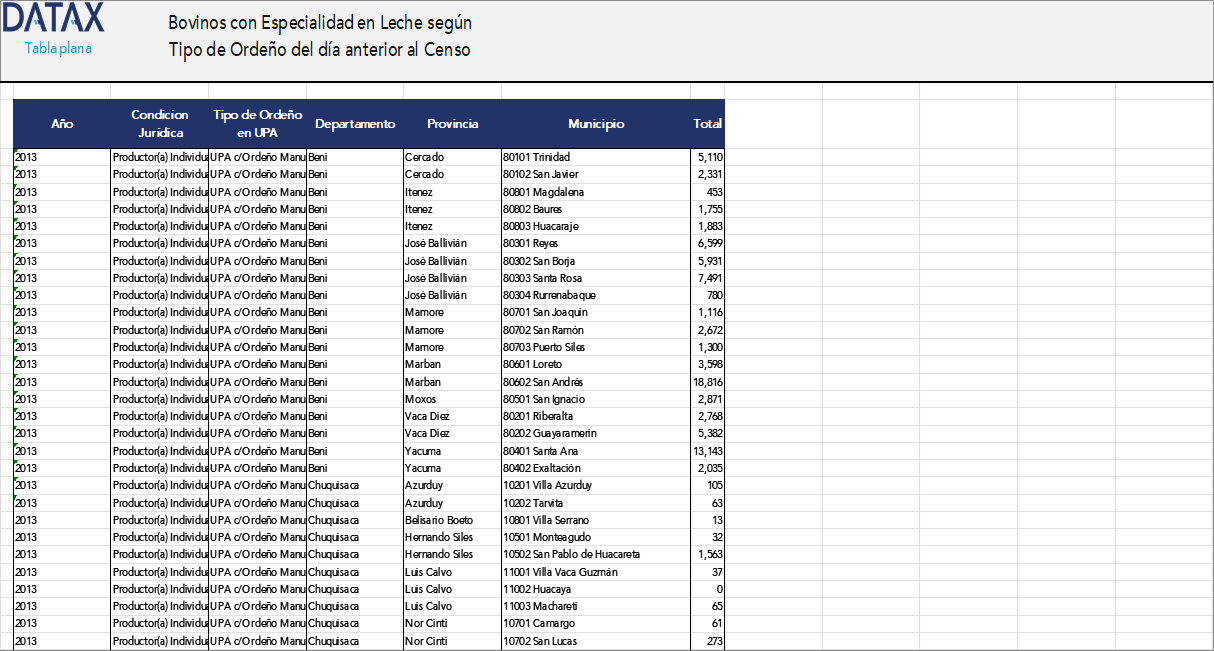Open the Tabla plana link
The image size is (1214, 651).
[x=58, y=48]
